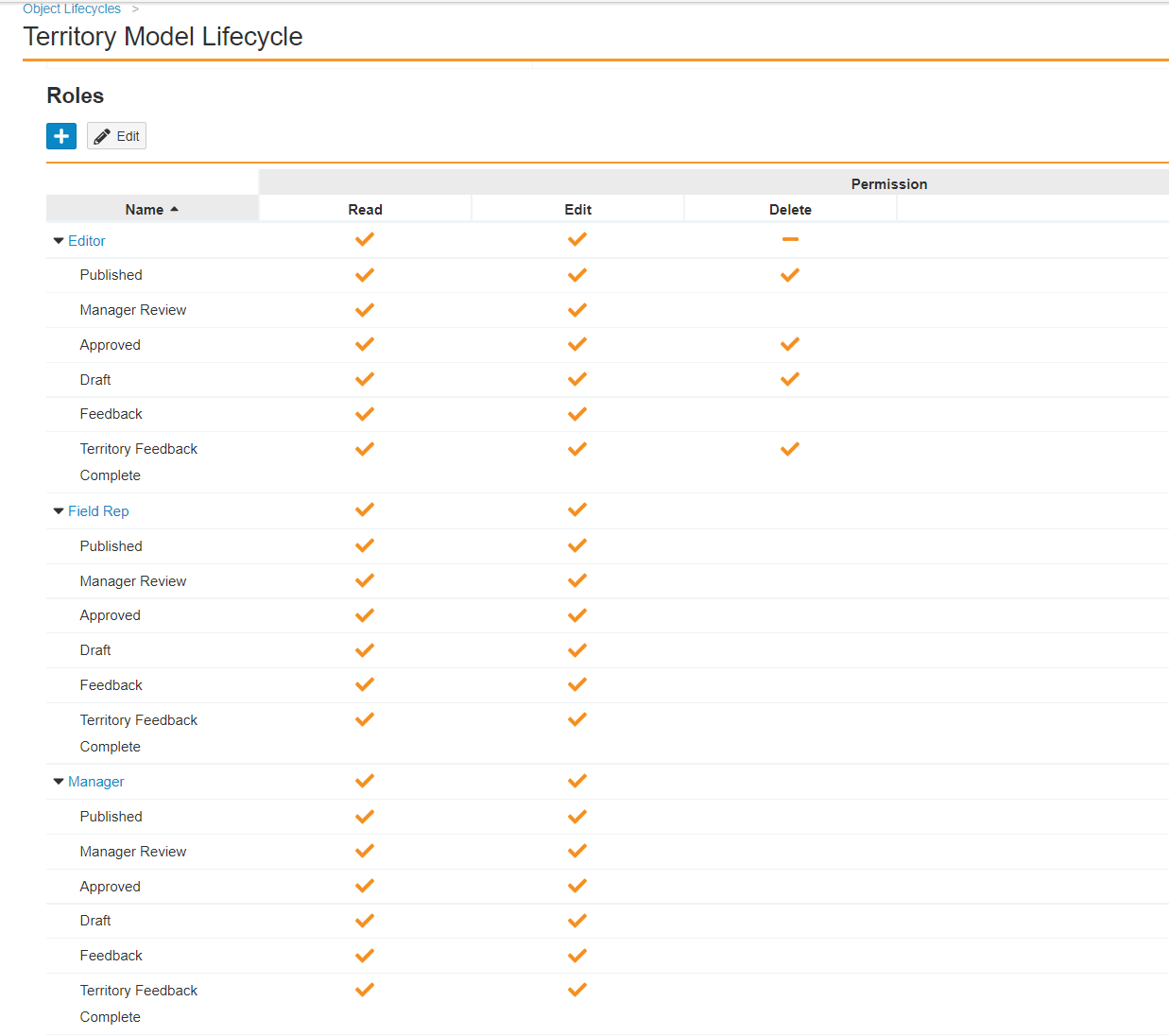This screenshot has width=1169, height=1036.
Task: Select the Delete column header
Action: click(790, 210)
